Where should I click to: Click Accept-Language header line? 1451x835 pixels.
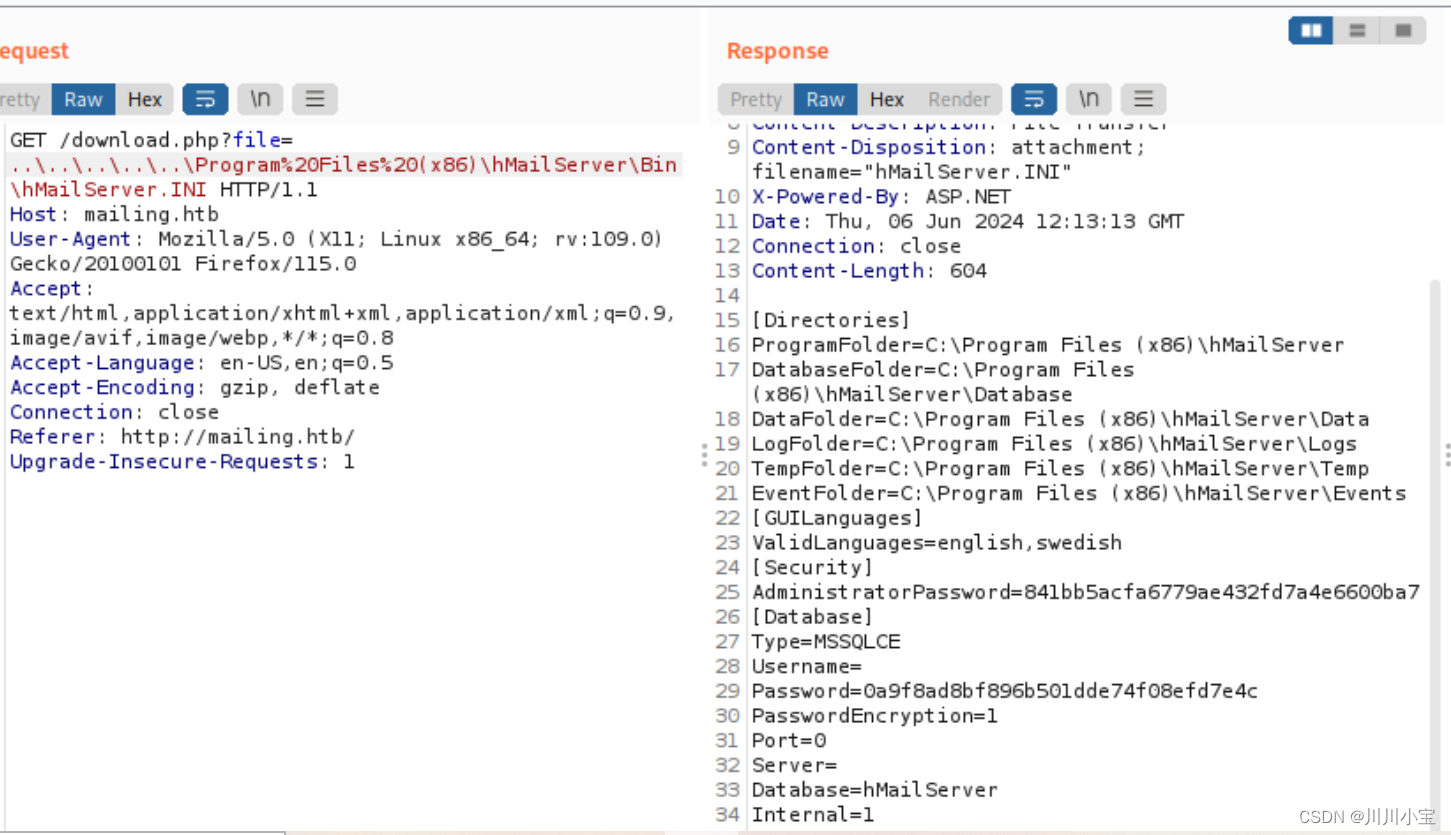coord(202,362)
